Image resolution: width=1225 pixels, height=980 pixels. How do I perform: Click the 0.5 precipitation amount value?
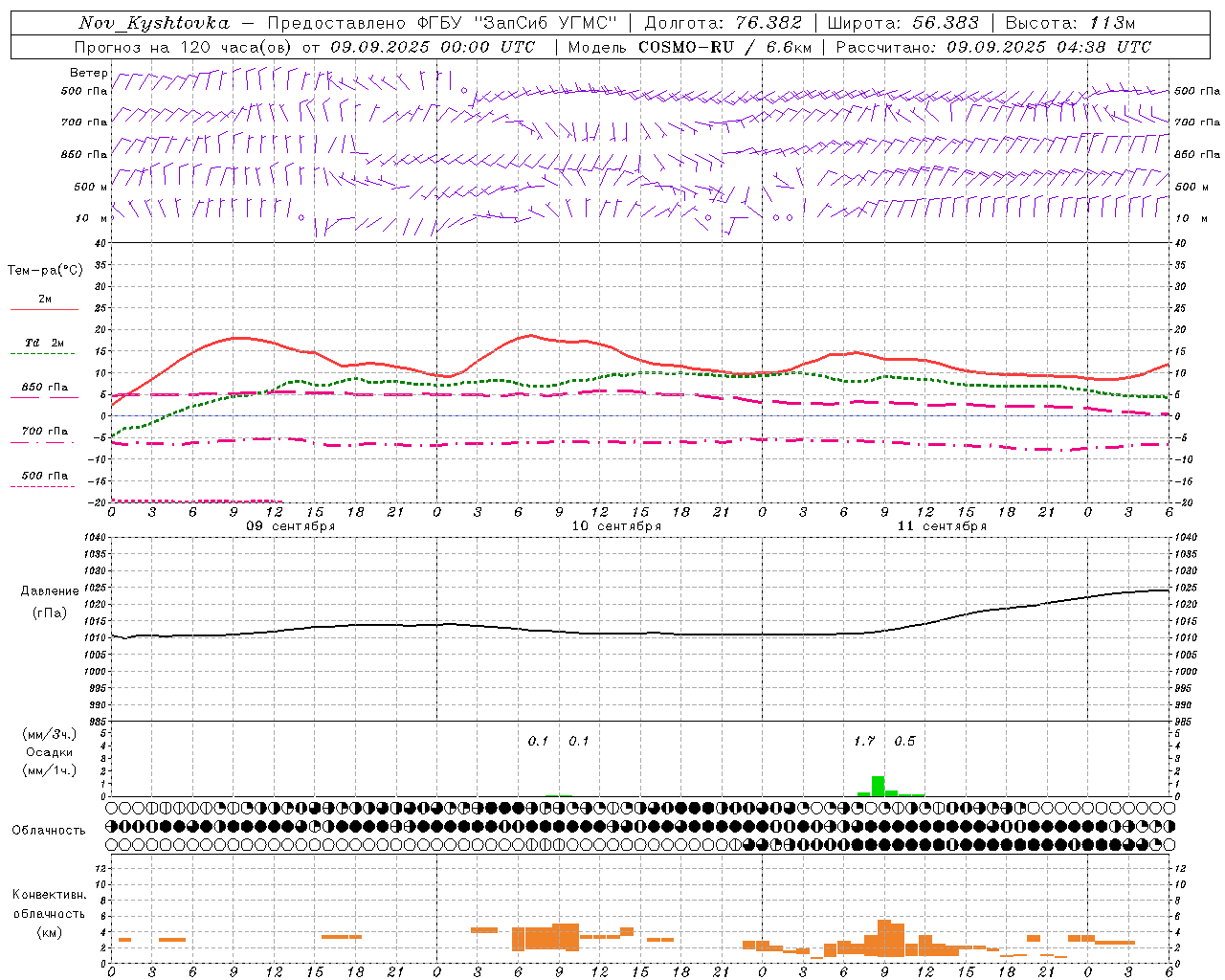point(904,741)
